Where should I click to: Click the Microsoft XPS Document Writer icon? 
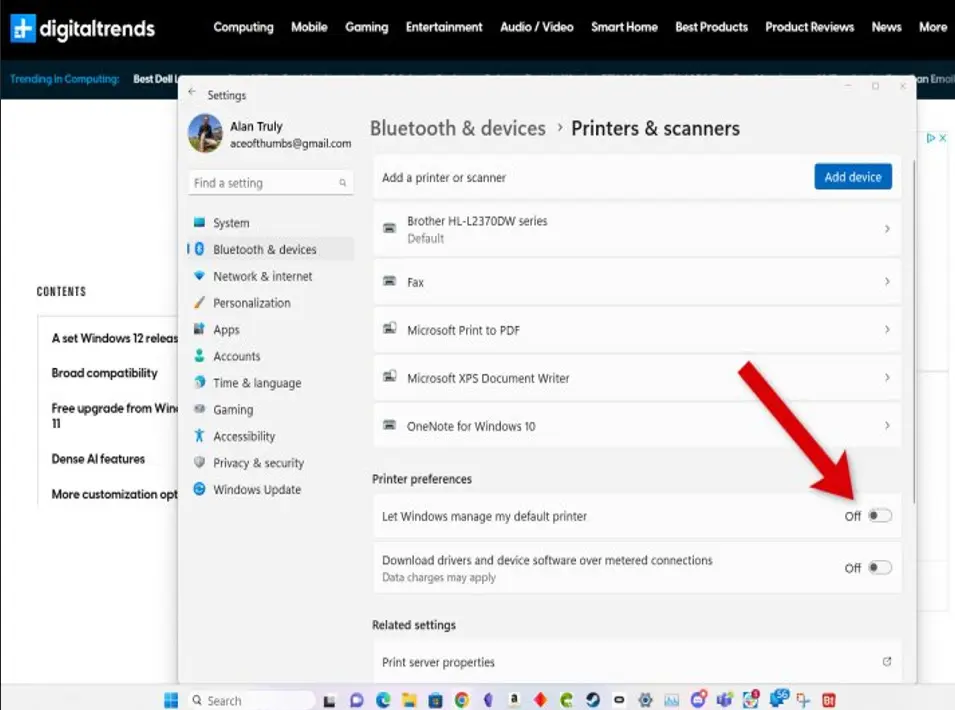click(x=390, y=376)
